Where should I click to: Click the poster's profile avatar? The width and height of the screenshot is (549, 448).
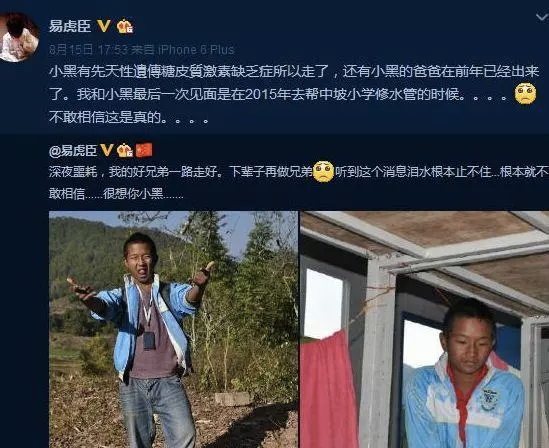[x=18, y=37]
